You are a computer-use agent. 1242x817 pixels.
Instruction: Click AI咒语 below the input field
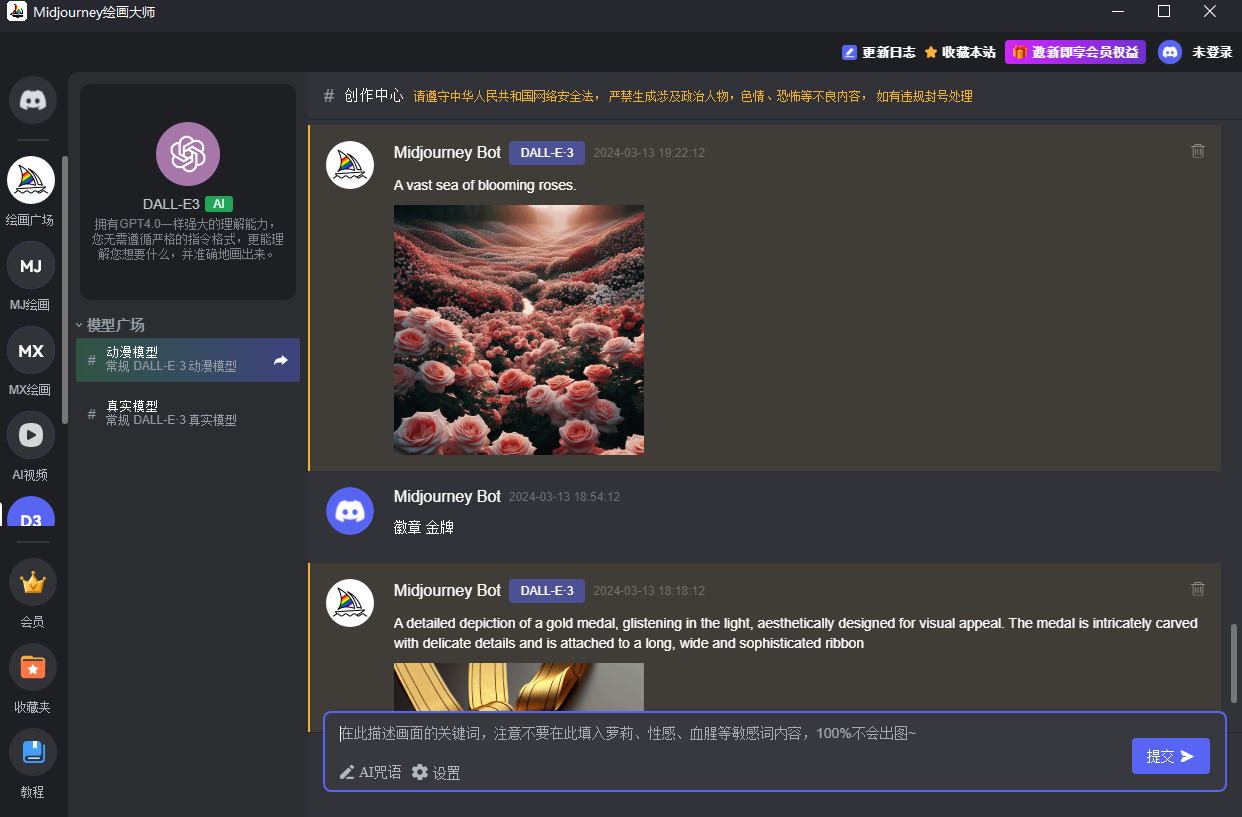tap(371, 772)
